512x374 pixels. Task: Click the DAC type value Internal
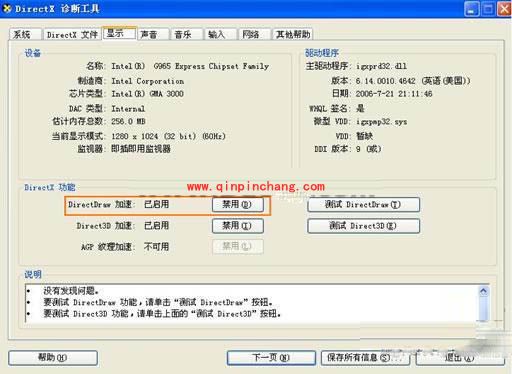(128, 109)
